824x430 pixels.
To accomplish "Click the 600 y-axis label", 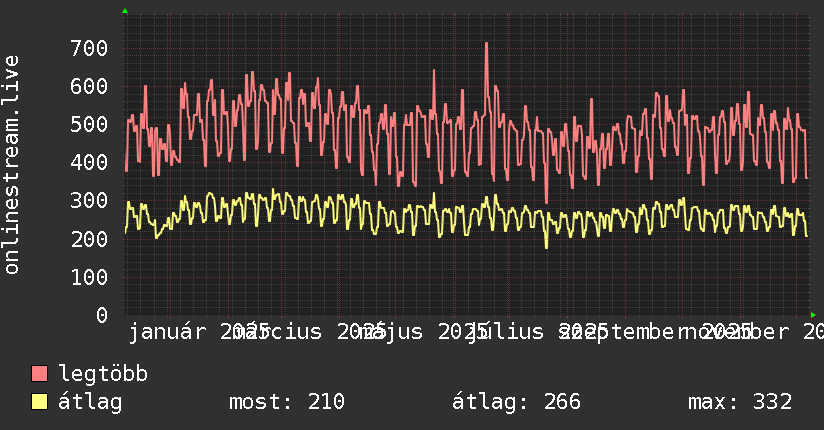I will point(89,86).
